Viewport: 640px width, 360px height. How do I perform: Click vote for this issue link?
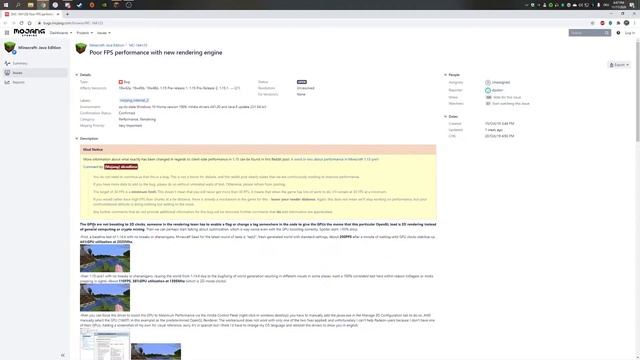(507, 97)
